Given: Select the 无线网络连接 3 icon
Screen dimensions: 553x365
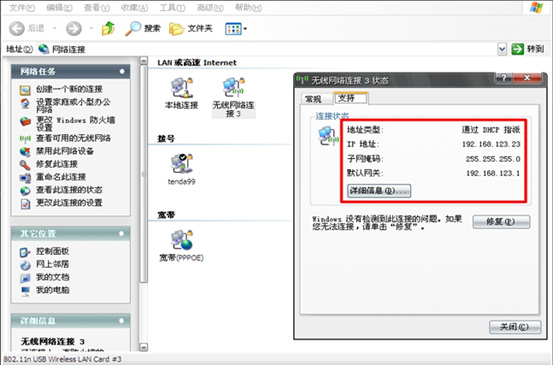Looking at the screenshot, I should click(233, 87).
